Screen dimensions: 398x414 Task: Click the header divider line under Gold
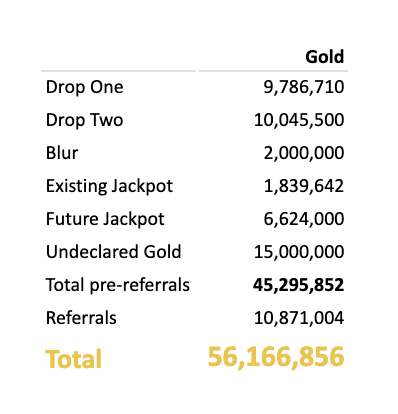273,71
